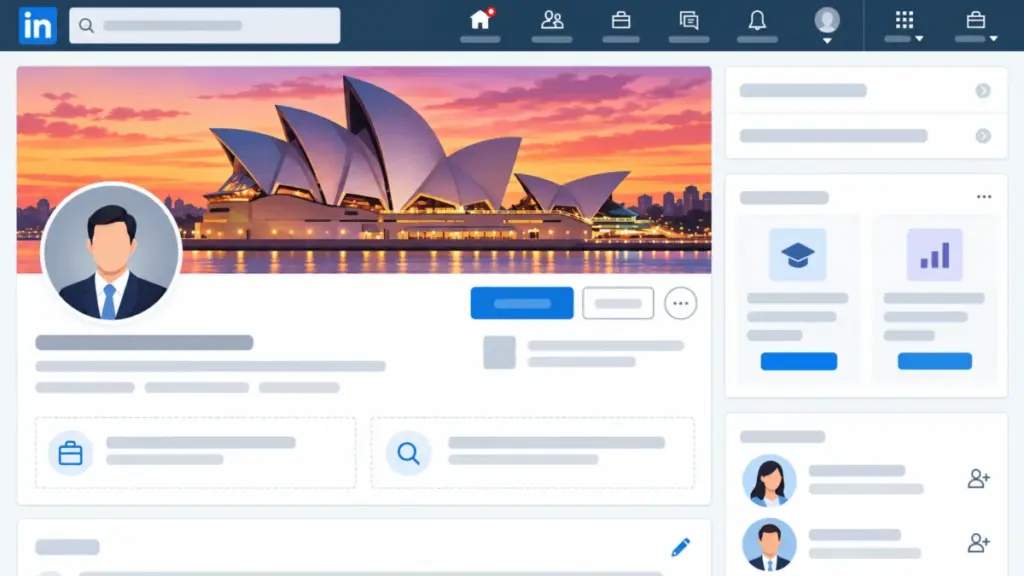Click the outlined secondary profile button
The height and width of the screenshot is (576, 1024).
point(618,303)
